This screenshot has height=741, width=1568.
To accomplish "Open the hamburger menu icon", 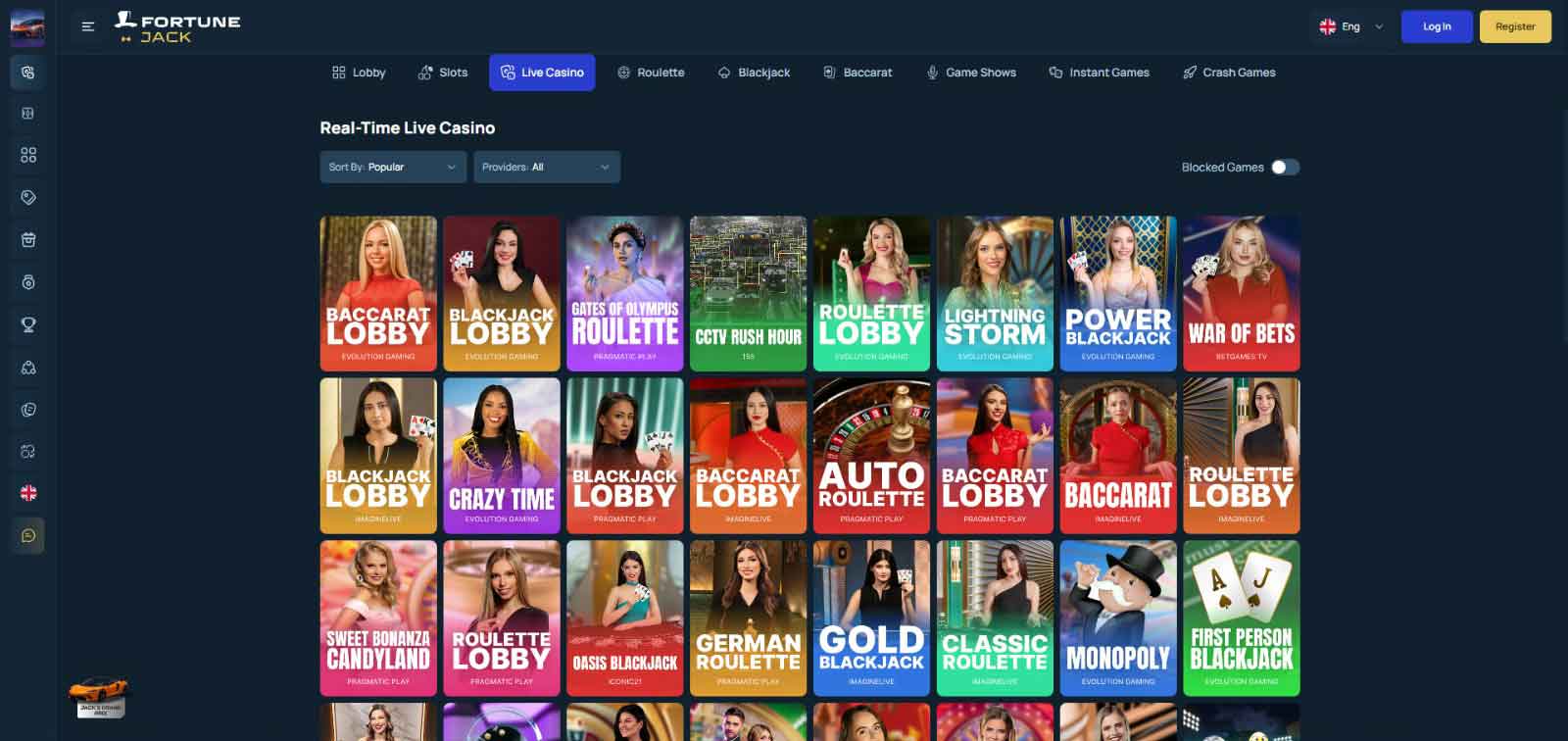I will (x=88, y=26).
